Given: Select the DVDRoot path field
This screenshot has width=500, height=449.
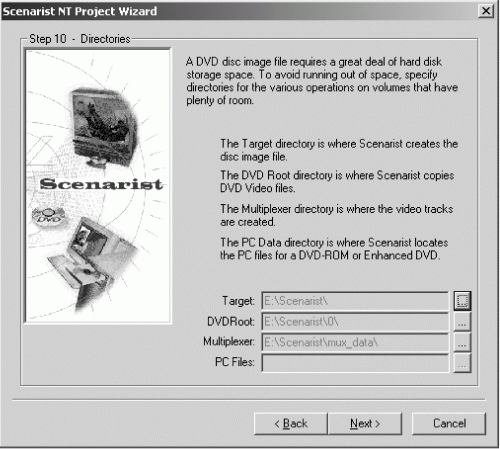Looking at the screenshot, I should click(x=355, y=322).
